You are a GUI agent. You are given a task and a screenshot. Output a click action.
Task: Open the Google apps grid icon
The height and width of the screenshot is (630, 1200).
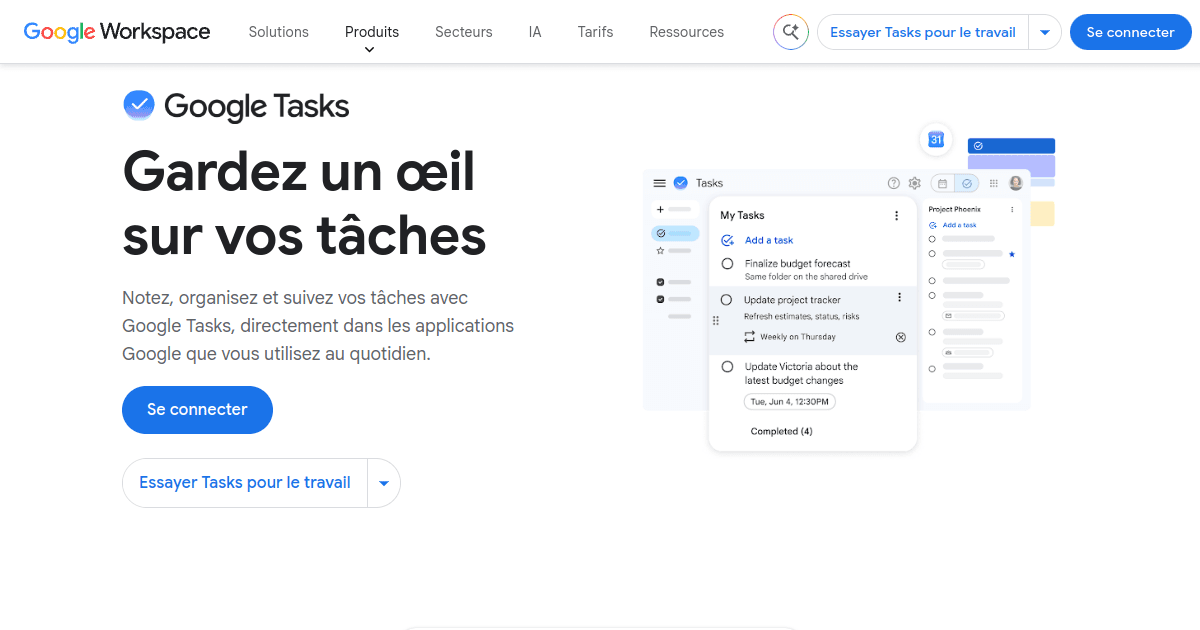click(x=993, y=183)
